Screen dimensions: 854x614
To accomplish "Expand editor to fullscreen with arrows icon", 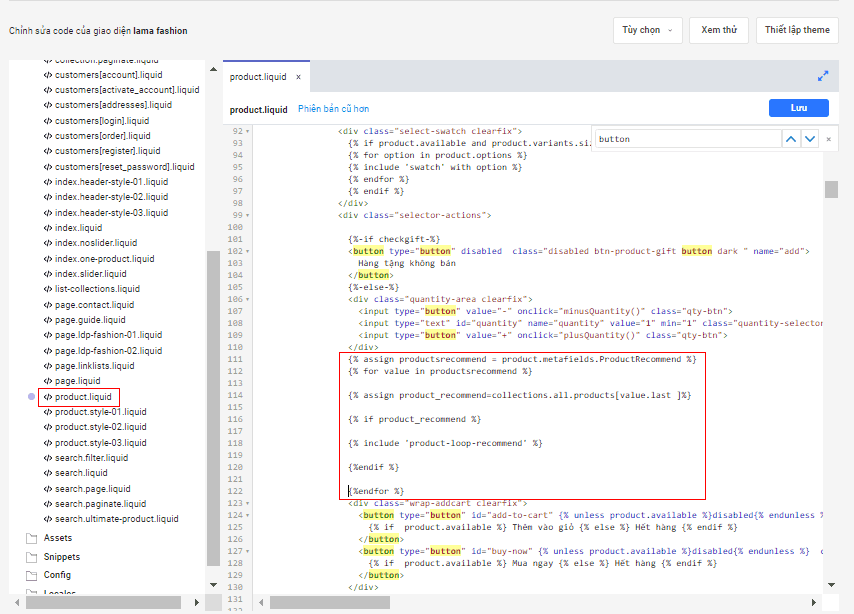I will click(x=823, y=76).
